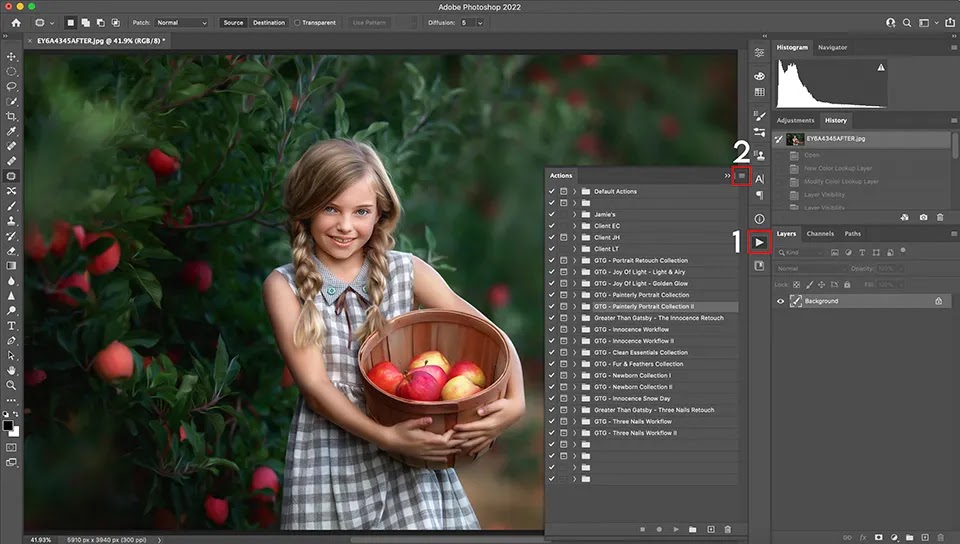Select the History tab
This screenshot has height=544, width=960.
click(x=836, y=121)
